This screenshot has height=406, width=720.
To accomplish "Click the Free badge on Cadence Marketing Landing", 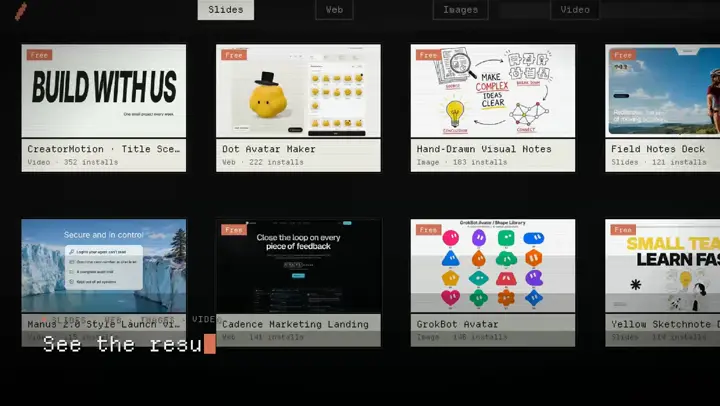I will click(x=234, y=230).
